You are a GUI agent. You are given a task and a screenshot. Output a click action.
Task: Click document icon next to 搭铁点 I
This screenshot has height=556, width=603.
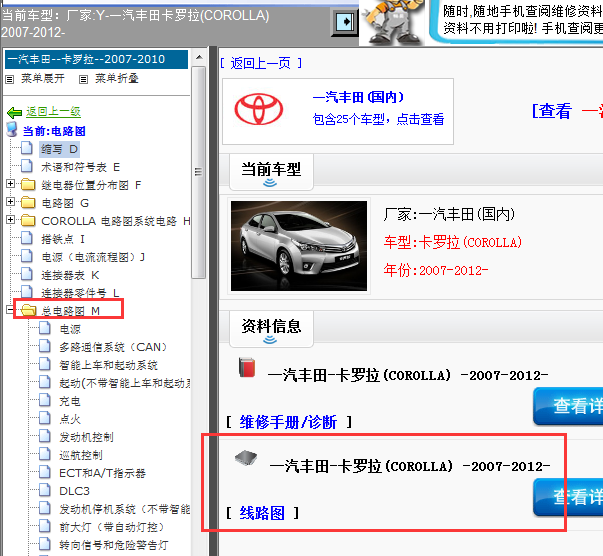[x=27, y=238]
